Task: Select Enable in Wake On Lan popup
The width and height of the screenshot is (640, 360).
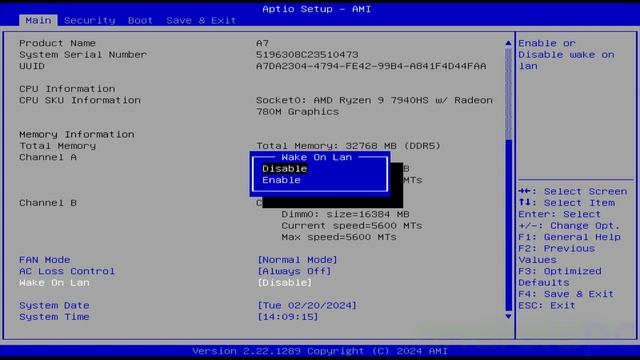Action: tap(281, 180)
